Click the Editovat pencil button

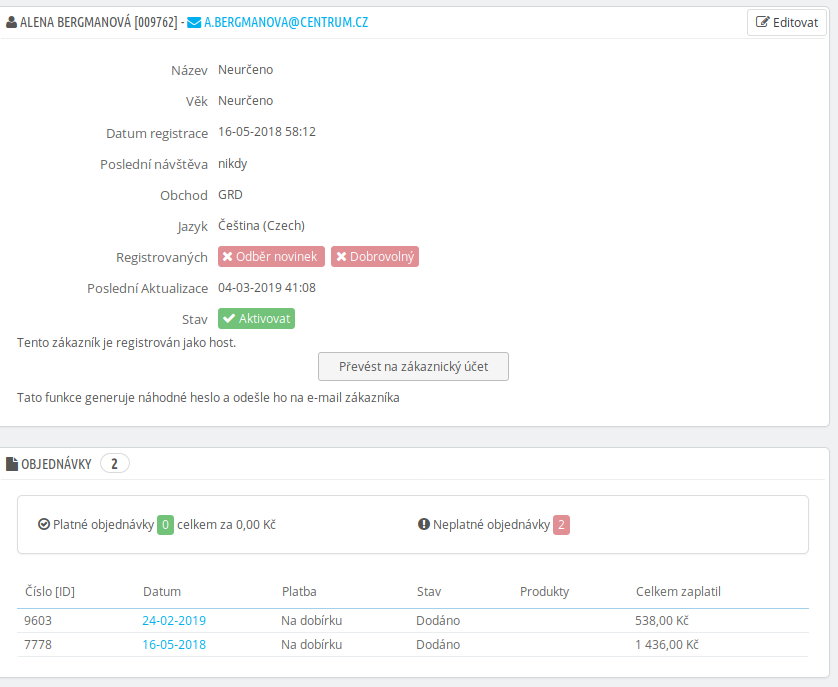coord(786,22)
